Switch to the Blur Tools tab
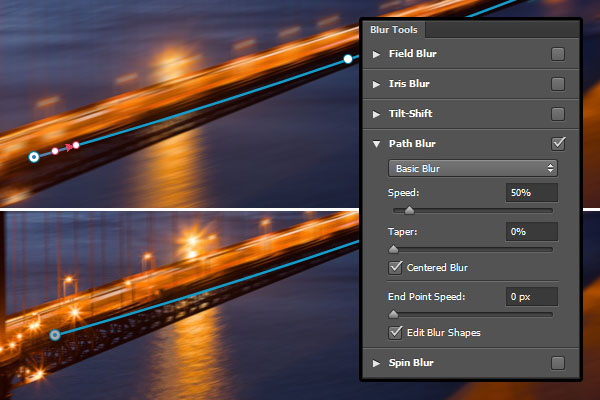Image resolution: width=600 pixels, height=400 pixels. point(394,29)
